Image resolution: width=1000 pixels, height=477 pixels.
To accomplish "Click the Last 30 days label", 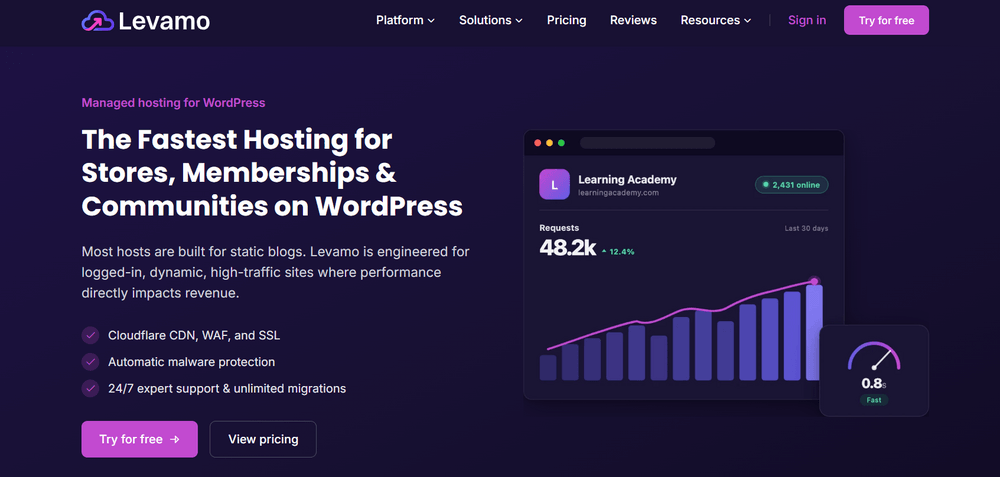I will point(806,228).
